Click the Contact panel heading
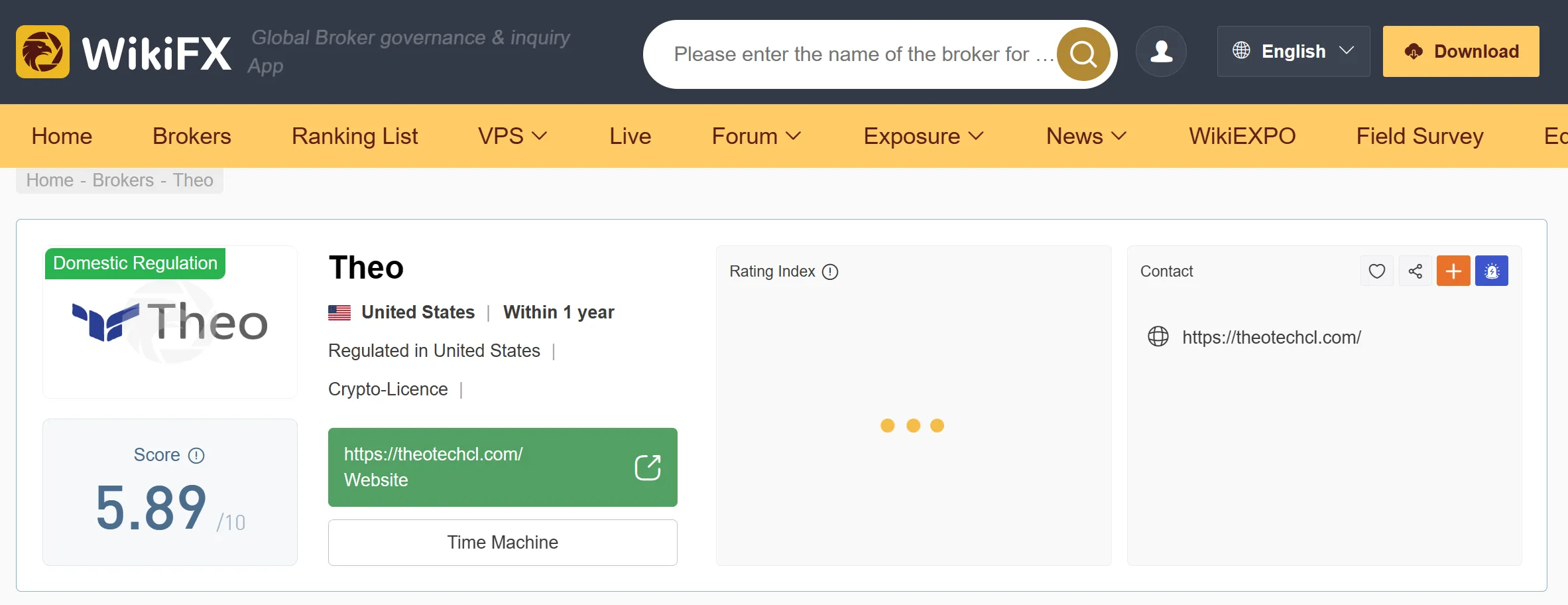This screenshot has height=605, width=1568. [1166, 271]
